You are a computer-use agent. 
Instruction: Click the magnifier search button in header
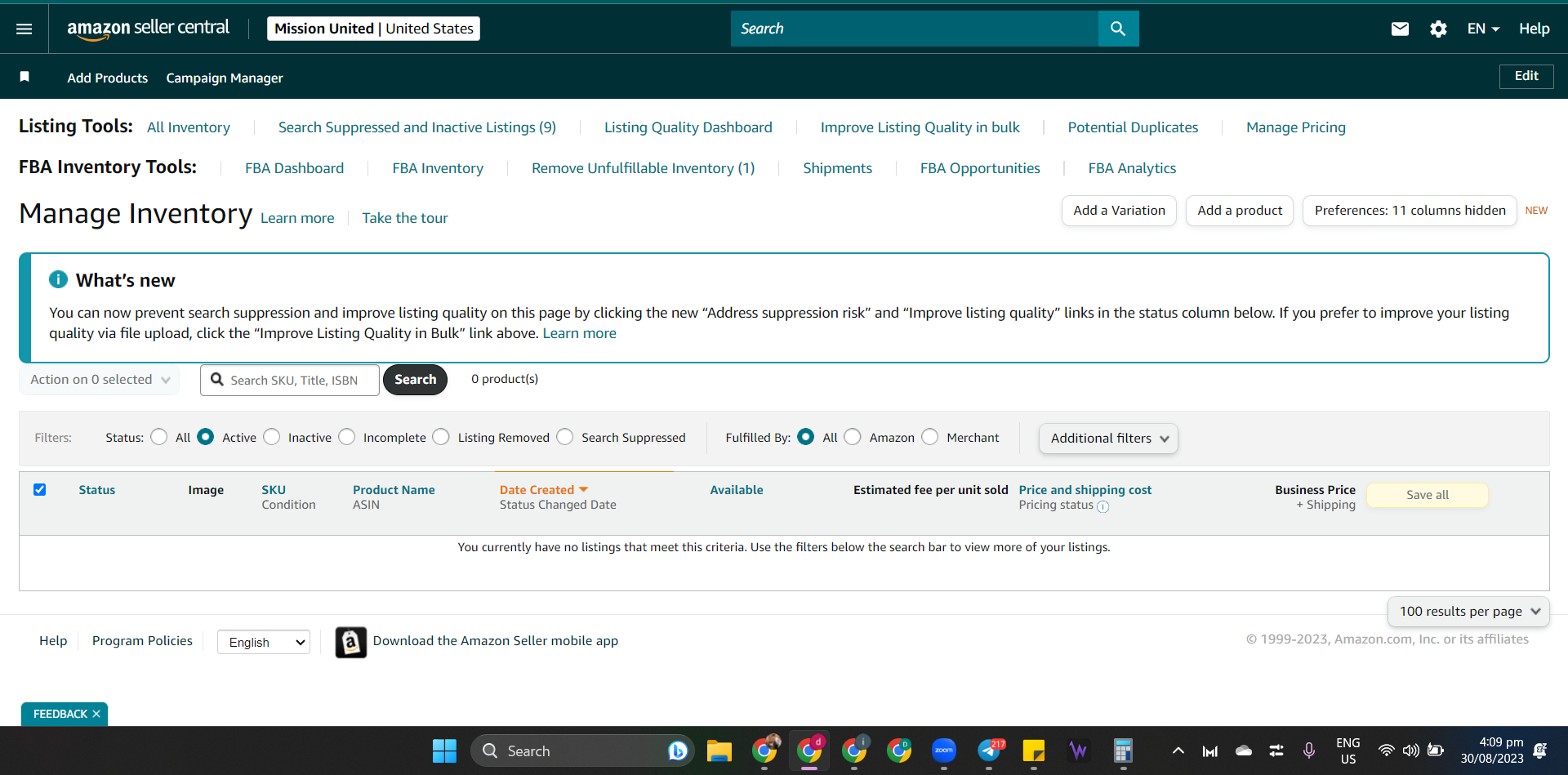pyautogui.click(x=1118, y=29)
